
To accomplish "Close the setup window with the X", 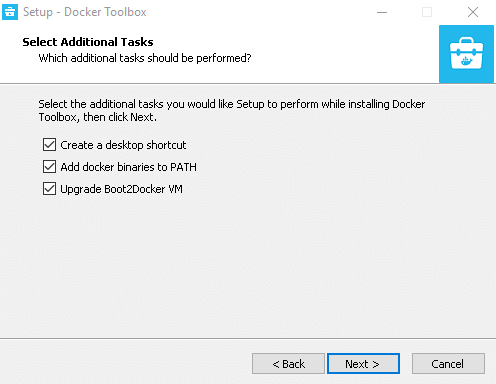I will (x=473, y=12).
